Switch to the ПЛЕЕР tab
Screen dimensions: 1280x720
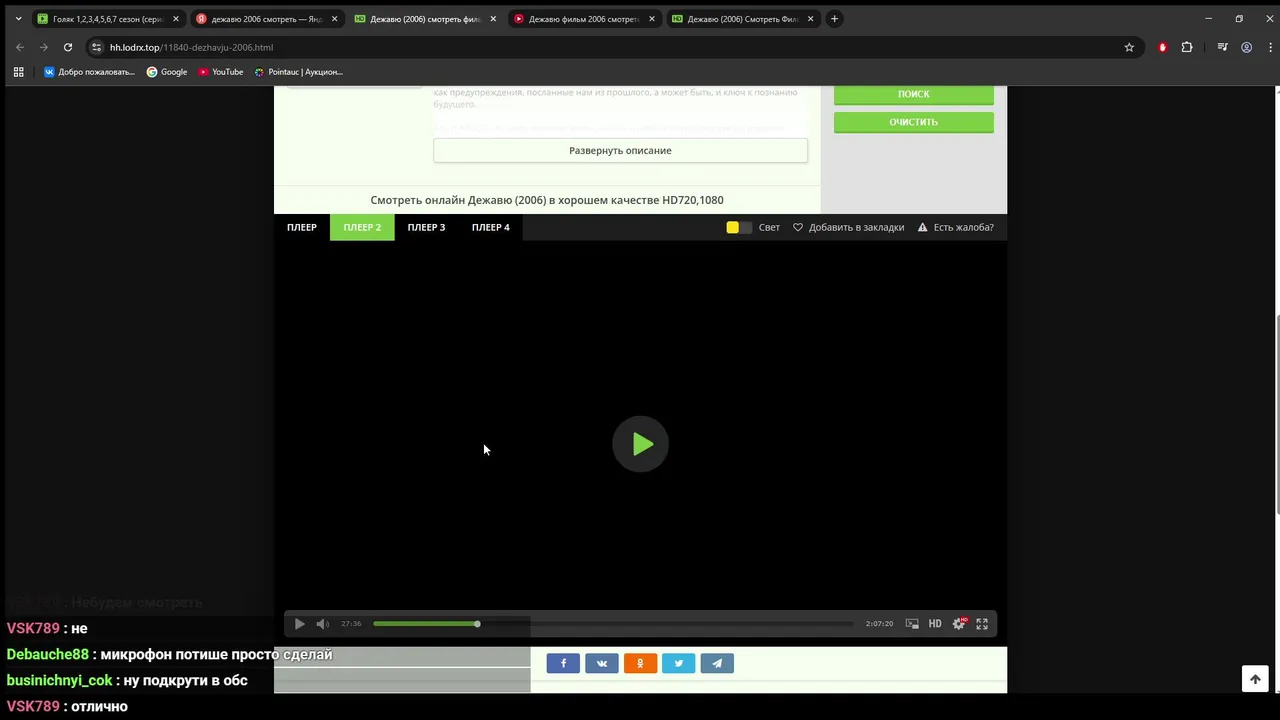tap(302, 227)
